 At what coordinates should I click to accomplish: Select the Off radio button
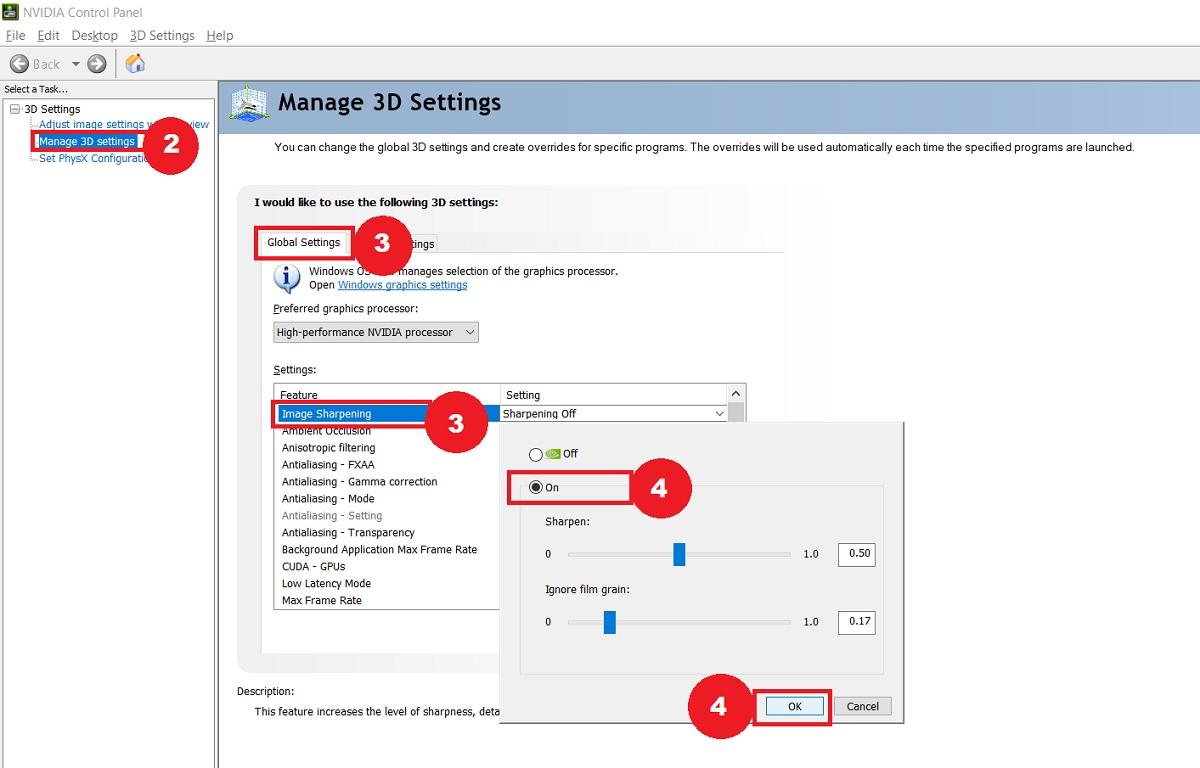[x=536, y=454]
